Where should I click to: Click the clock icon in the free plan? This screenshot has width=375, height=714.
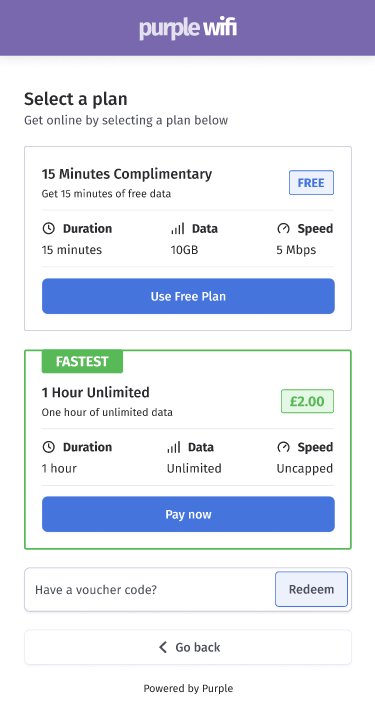(48, 229)
